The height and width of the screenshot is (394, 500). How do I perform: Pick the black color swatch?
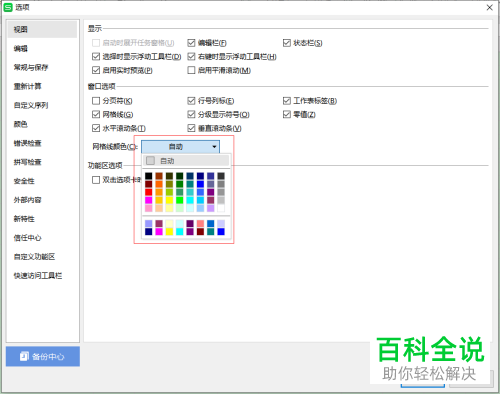[x=149, y=176]
